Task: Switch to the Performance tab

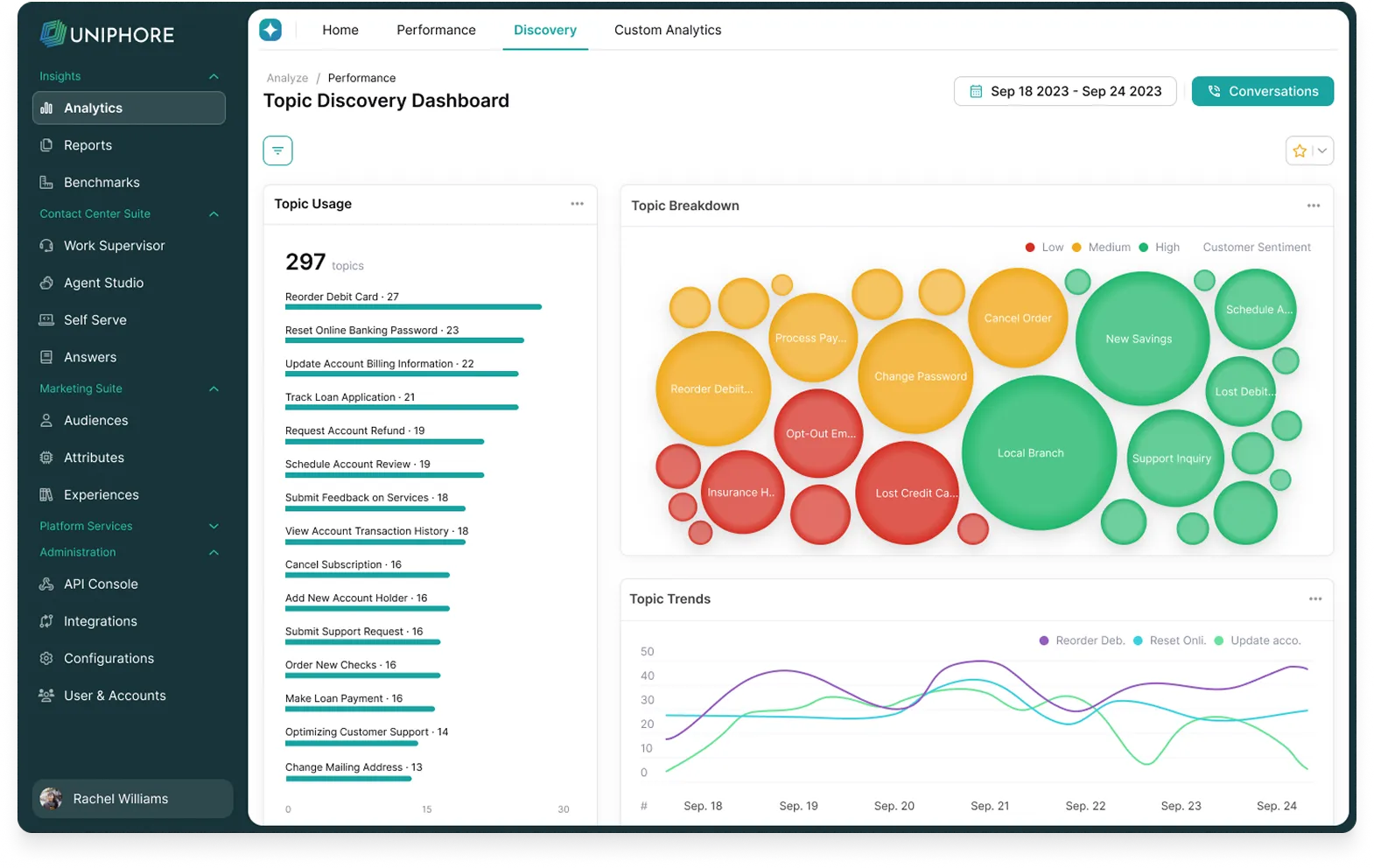Action: coord(436,30)
